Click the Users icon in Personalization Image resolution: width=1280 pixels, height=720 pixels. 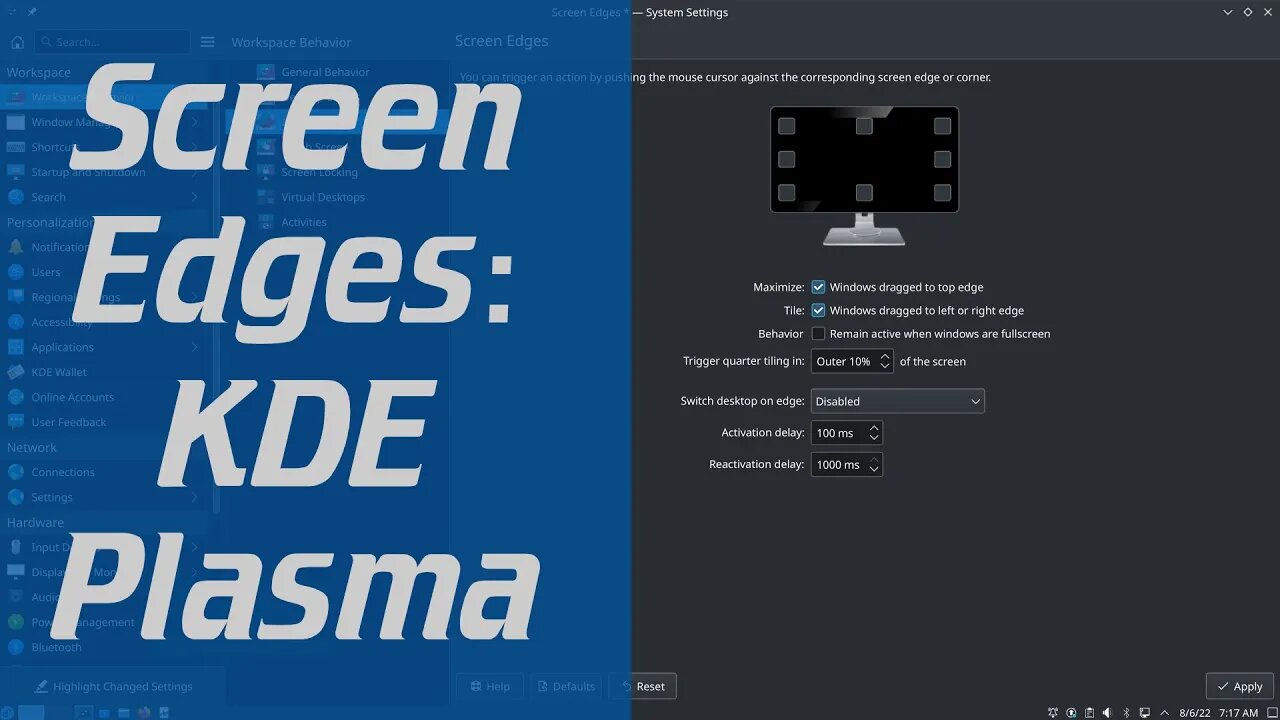pyautogui.click(x=15, y=272)
